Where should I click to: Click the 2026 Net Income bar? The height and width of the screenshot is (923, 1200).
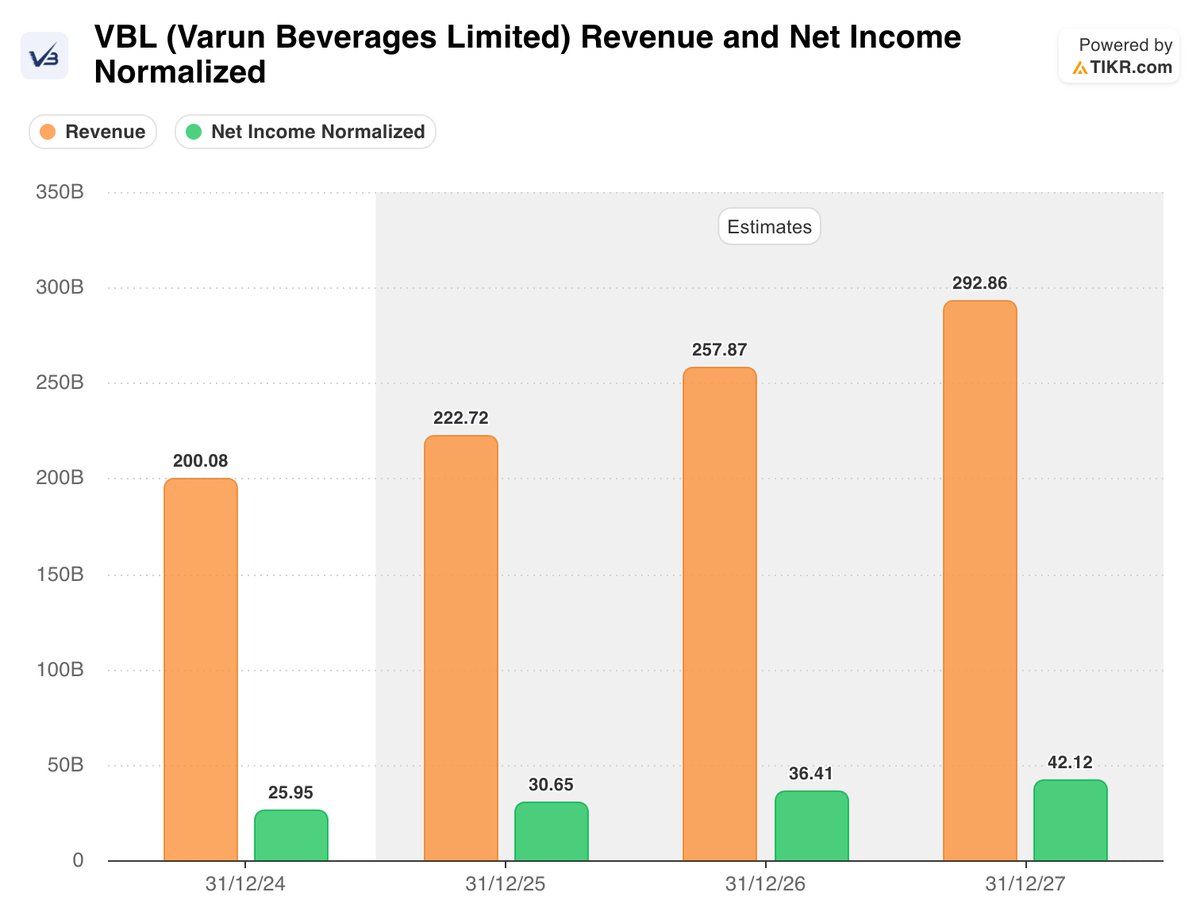click(811, 825)
